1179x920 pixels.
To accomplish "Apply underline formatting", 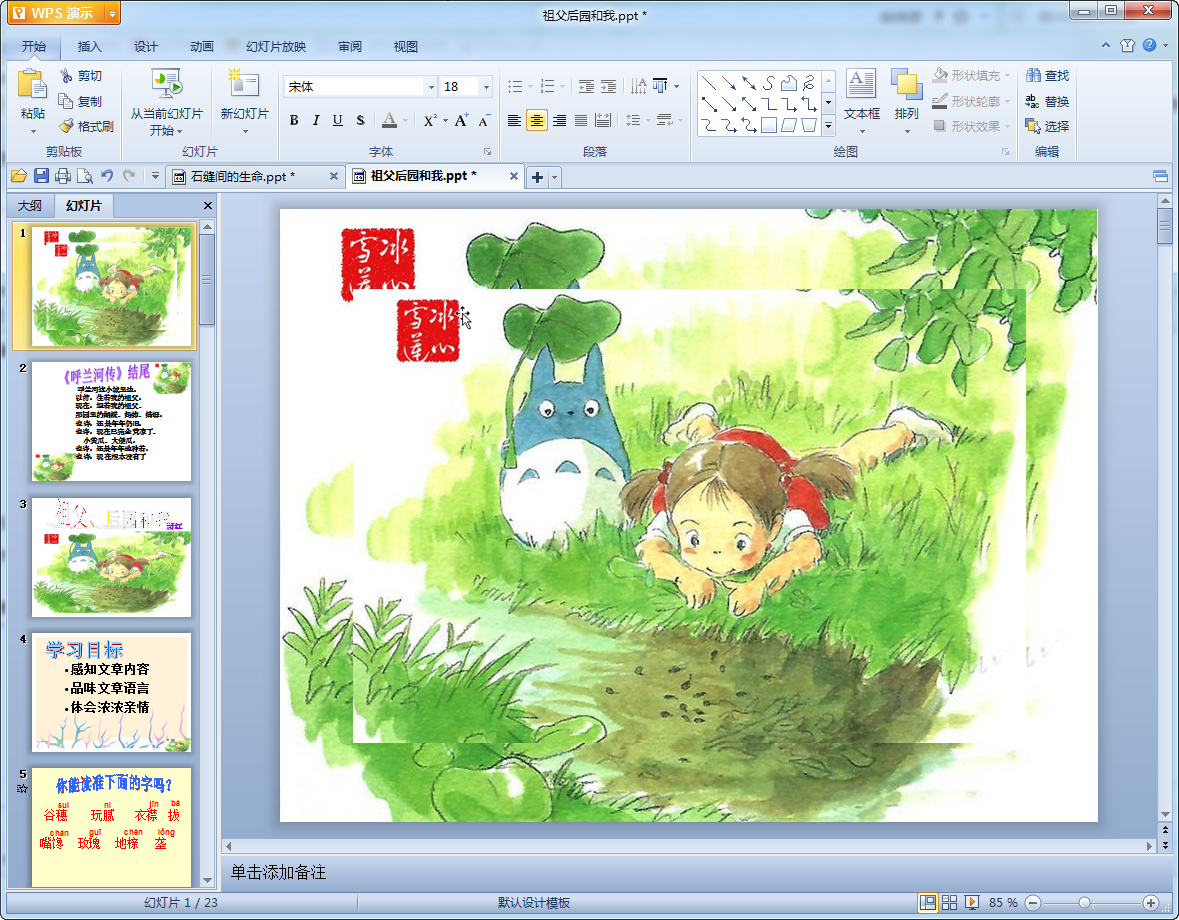I will point(338,120).
